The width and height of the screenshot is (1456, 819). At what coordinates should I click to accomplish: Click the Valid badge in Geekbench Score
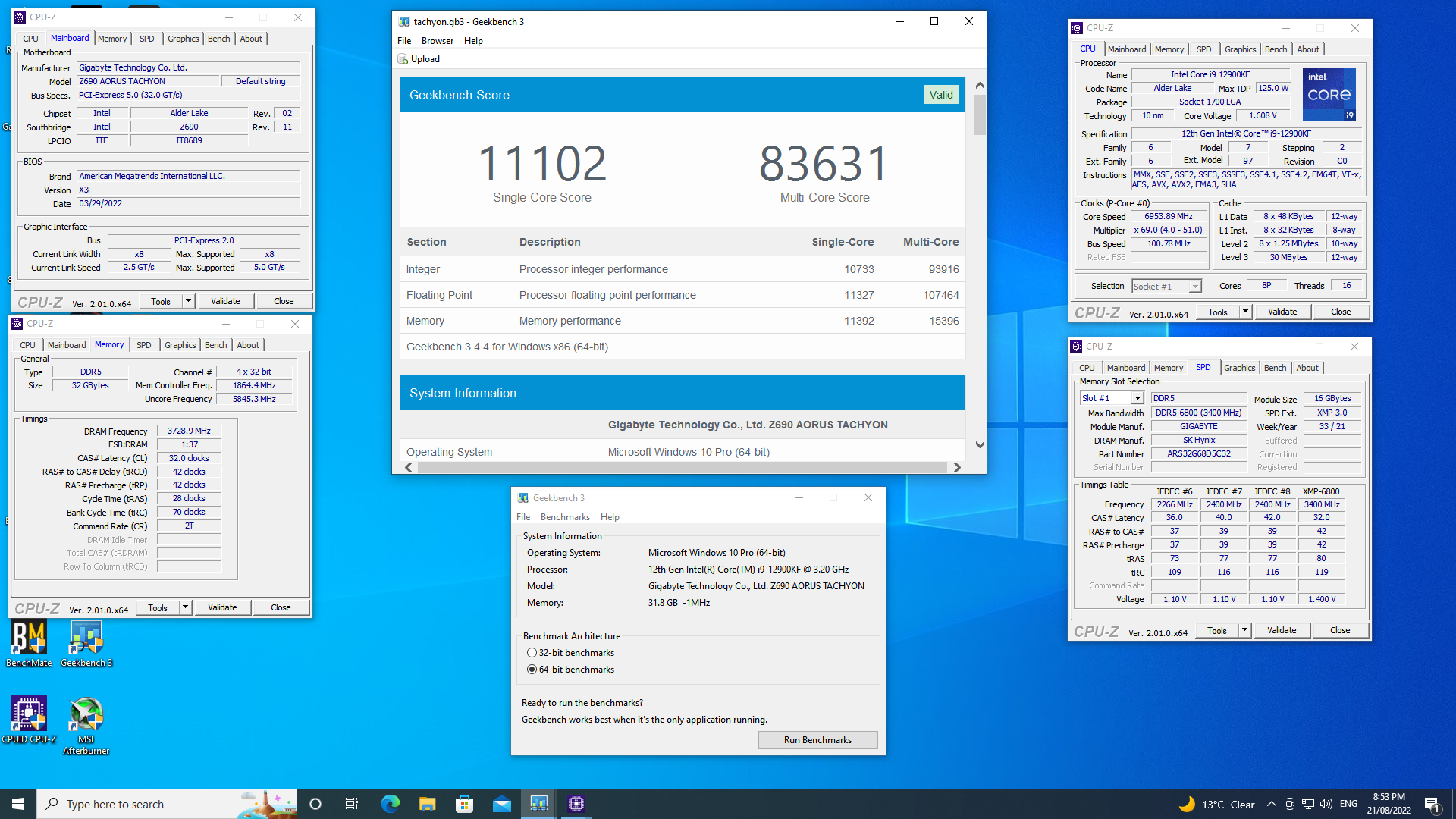tap(941, 95)
